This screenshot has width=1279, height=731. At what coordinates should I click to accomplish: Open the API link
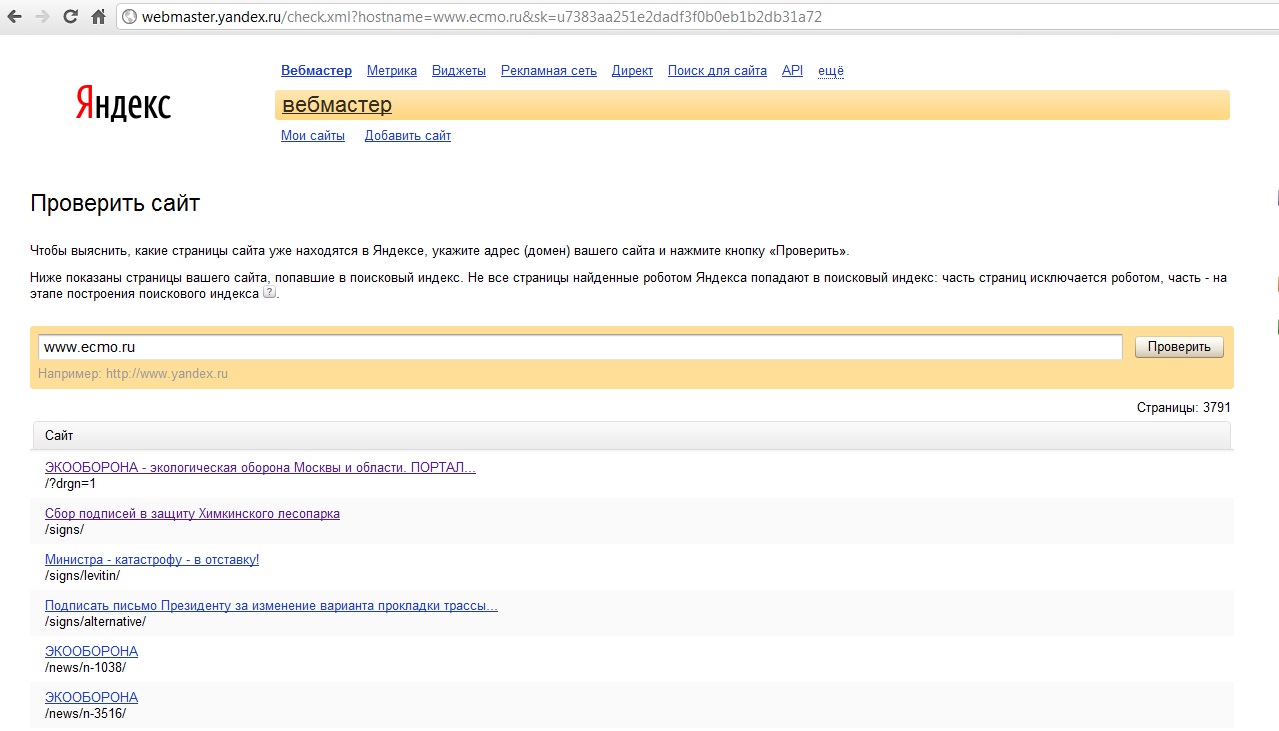pos(792,70)
